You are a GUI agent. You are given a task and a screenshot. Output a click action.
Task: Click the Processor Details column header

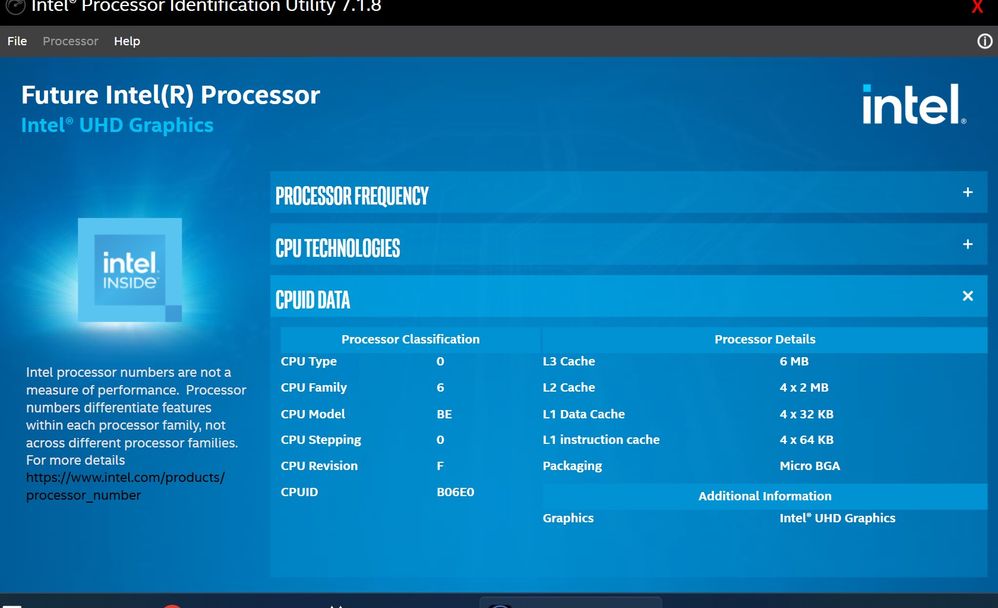tap(764, 339)
